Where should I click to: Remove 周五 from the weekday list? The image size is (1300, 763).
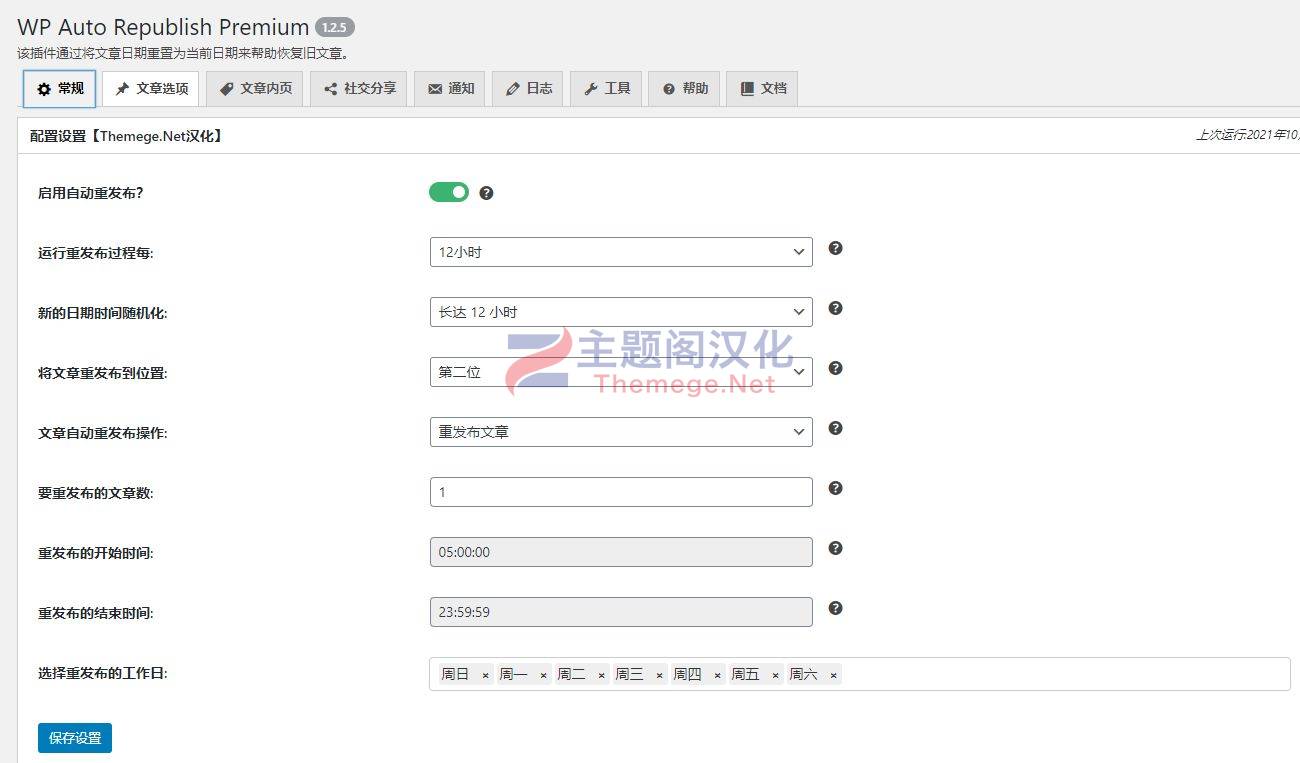[x=775, y=675]
